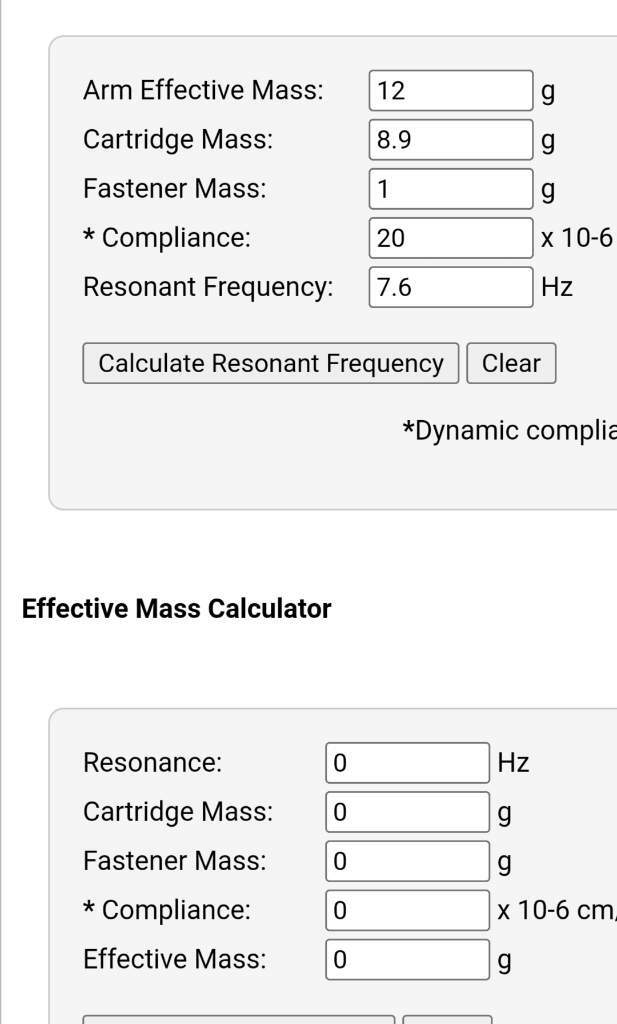Select the Cartridge Mass field containing 8.9
617x1024 pixels.
[451, 140]
